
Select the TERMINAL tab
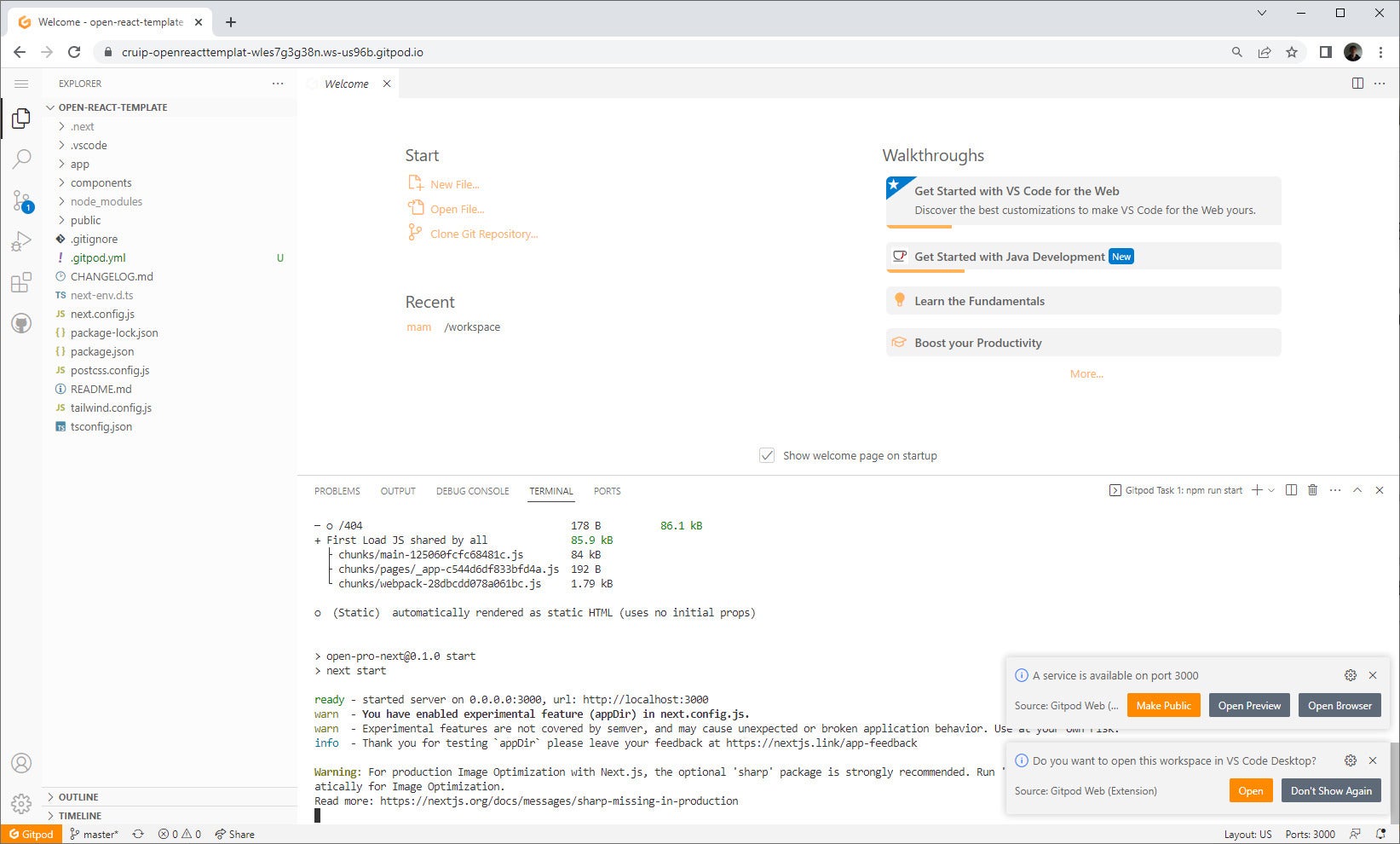point(551,491)
